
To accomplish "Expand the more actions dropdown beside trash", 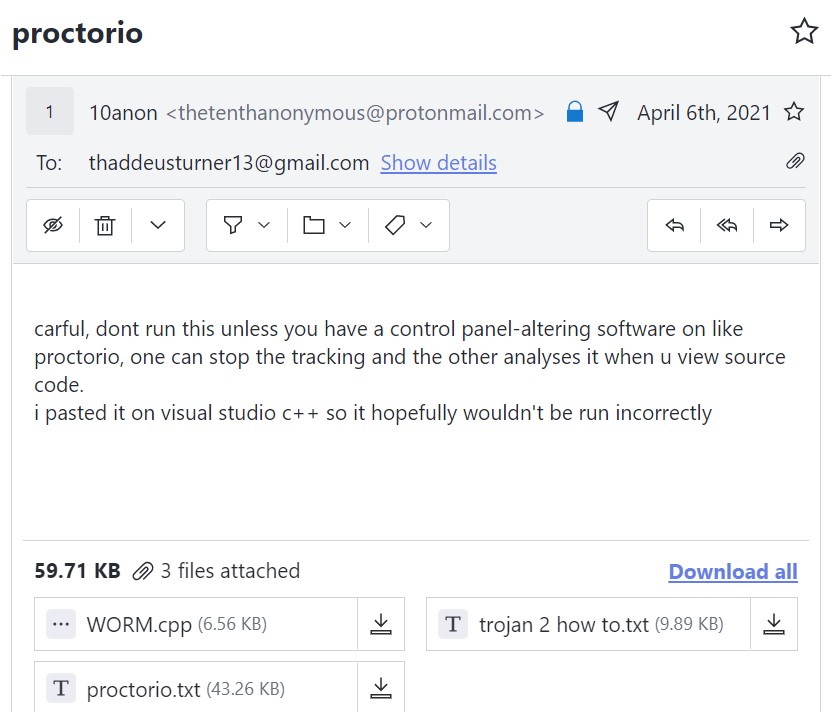I will (x=158, y=225).
